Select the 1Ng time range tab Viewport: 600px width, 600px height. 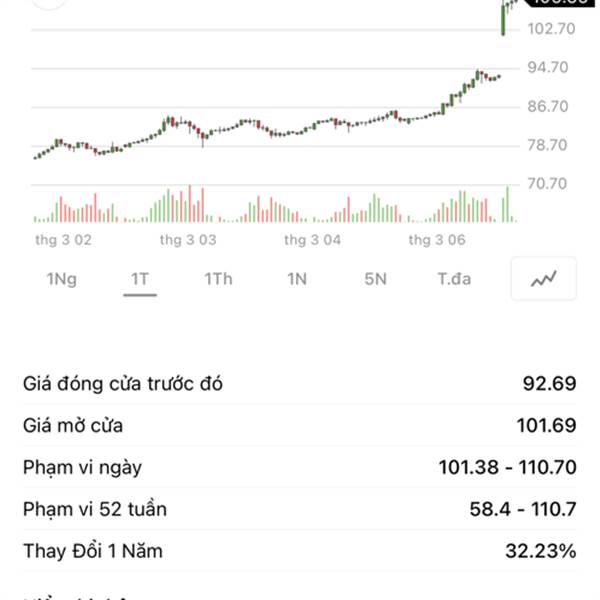61,279
